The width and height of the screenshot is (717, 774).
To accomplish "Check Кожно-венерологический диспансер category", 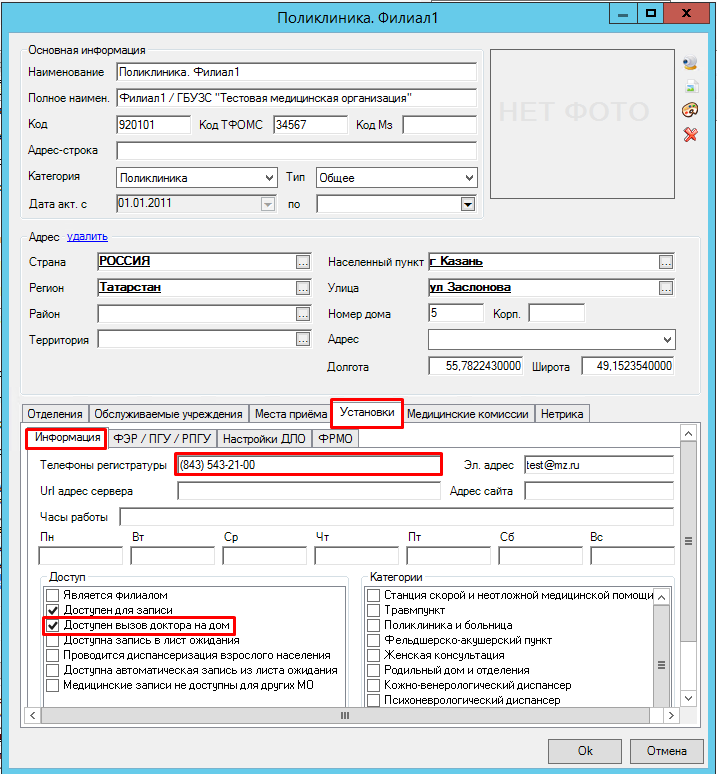I will click(x=374, y=685).
